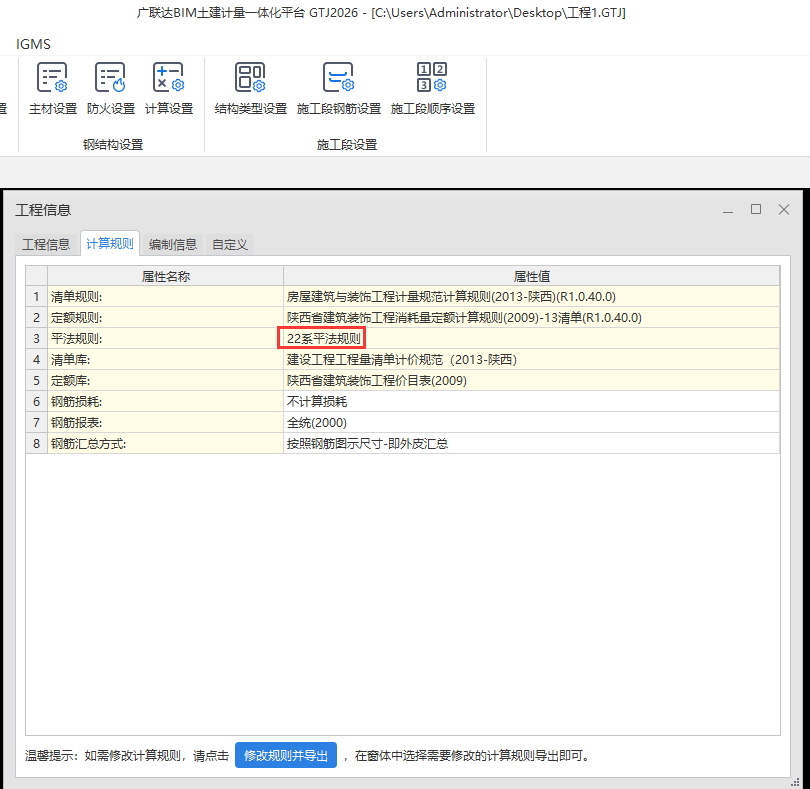Click the 定额规则: property name cell
Screen dimensions: 810x789
(165, 318)
